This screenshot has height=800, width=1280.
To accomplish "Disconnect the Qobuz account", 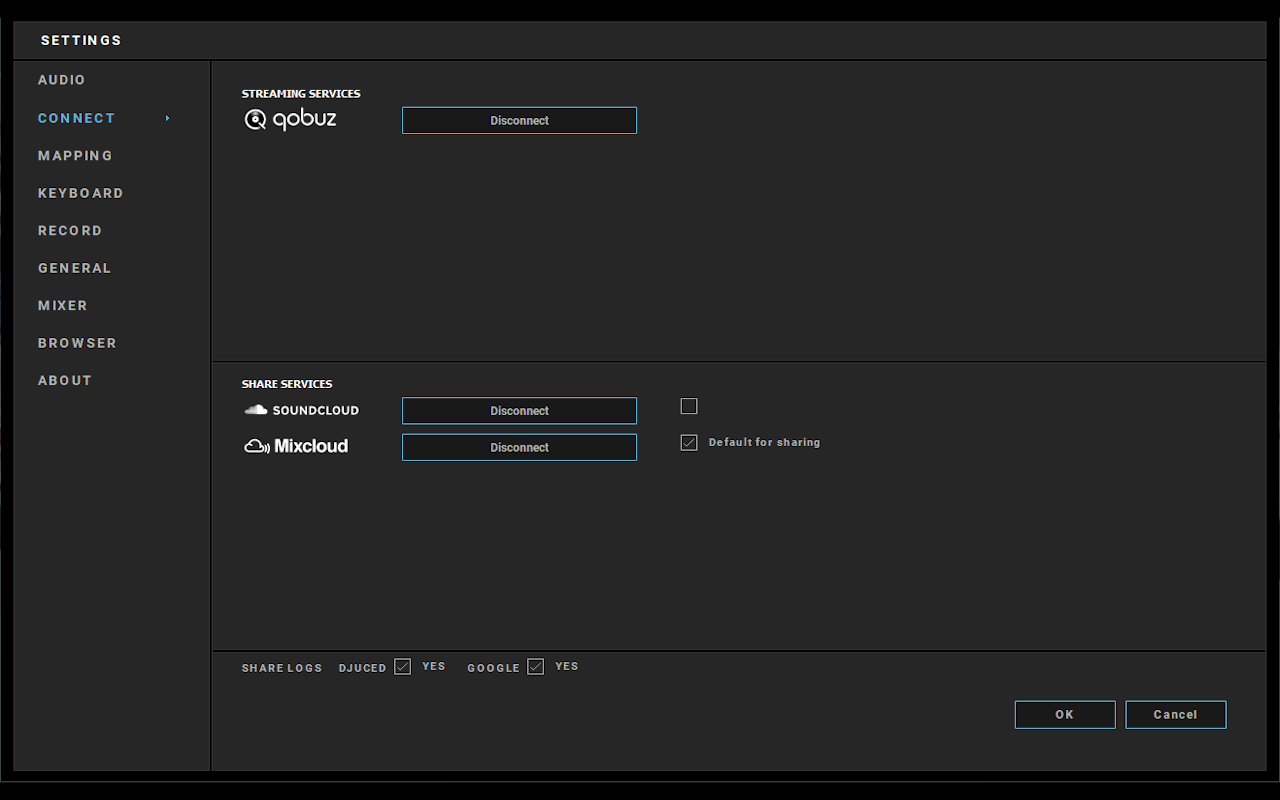I will coord(519,120).
